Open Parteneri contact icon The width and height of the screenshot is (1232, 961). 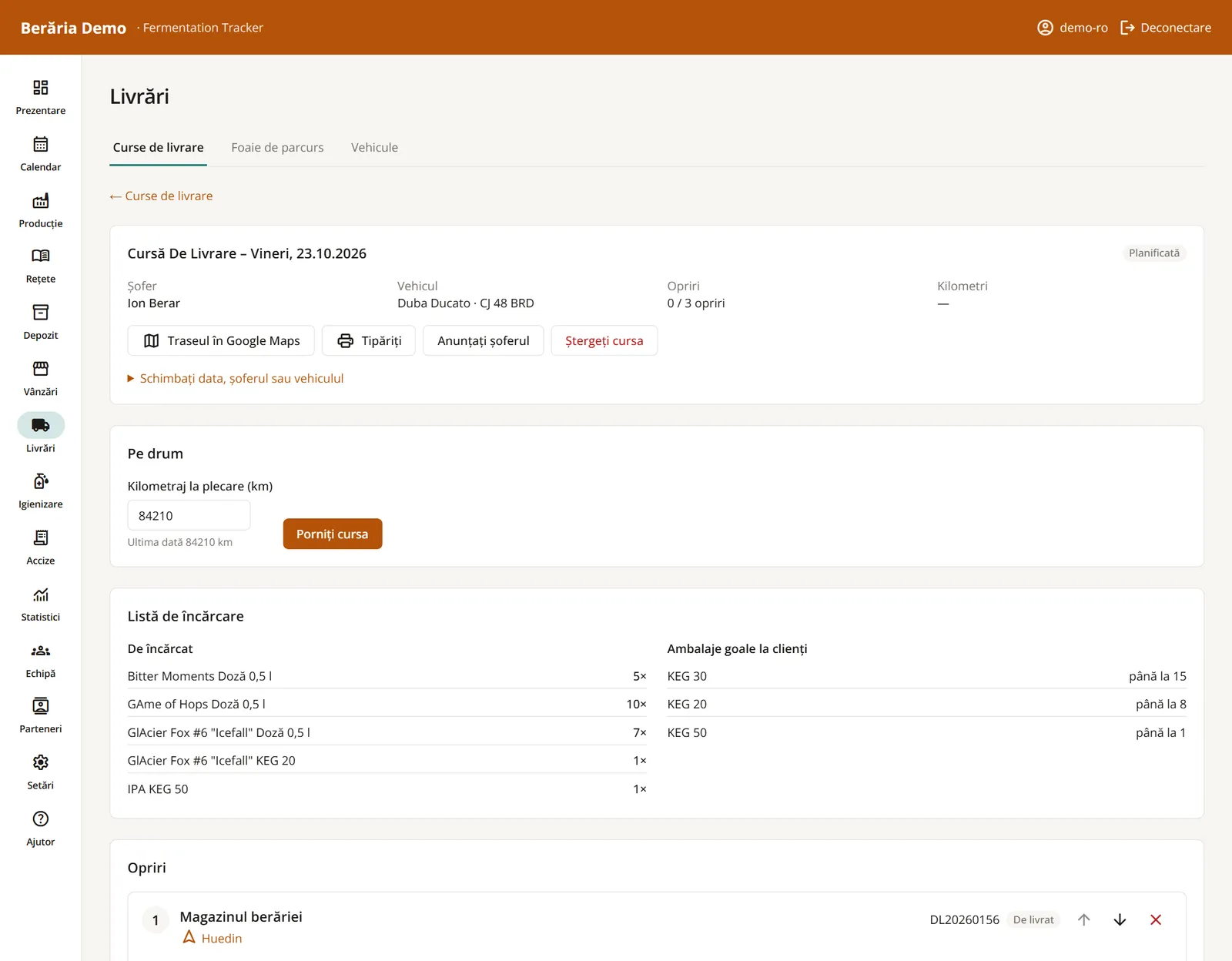[x=41, y=706]
